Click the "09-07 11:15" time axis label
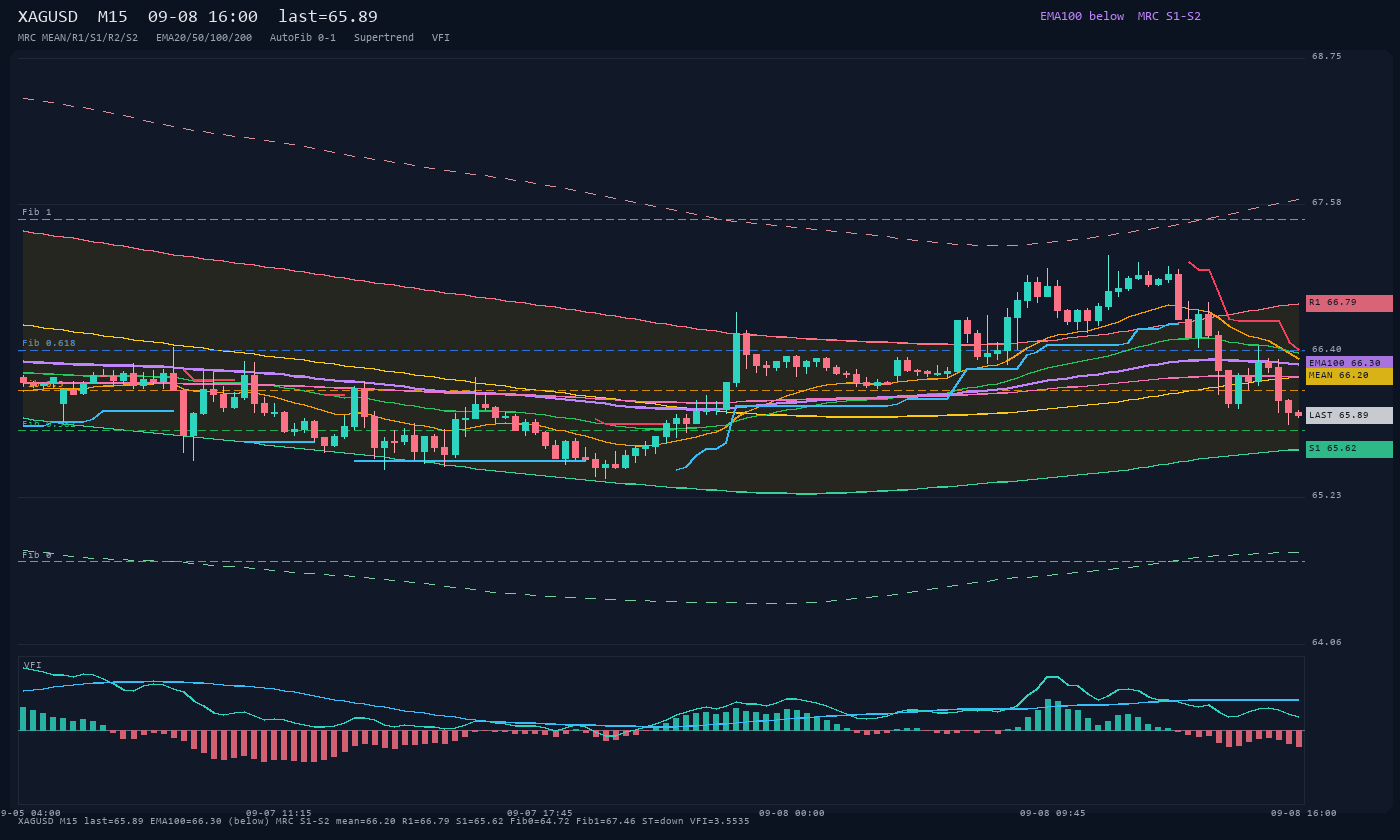The width and height of the screenshot is (1400, 840). tap(278, 813)
